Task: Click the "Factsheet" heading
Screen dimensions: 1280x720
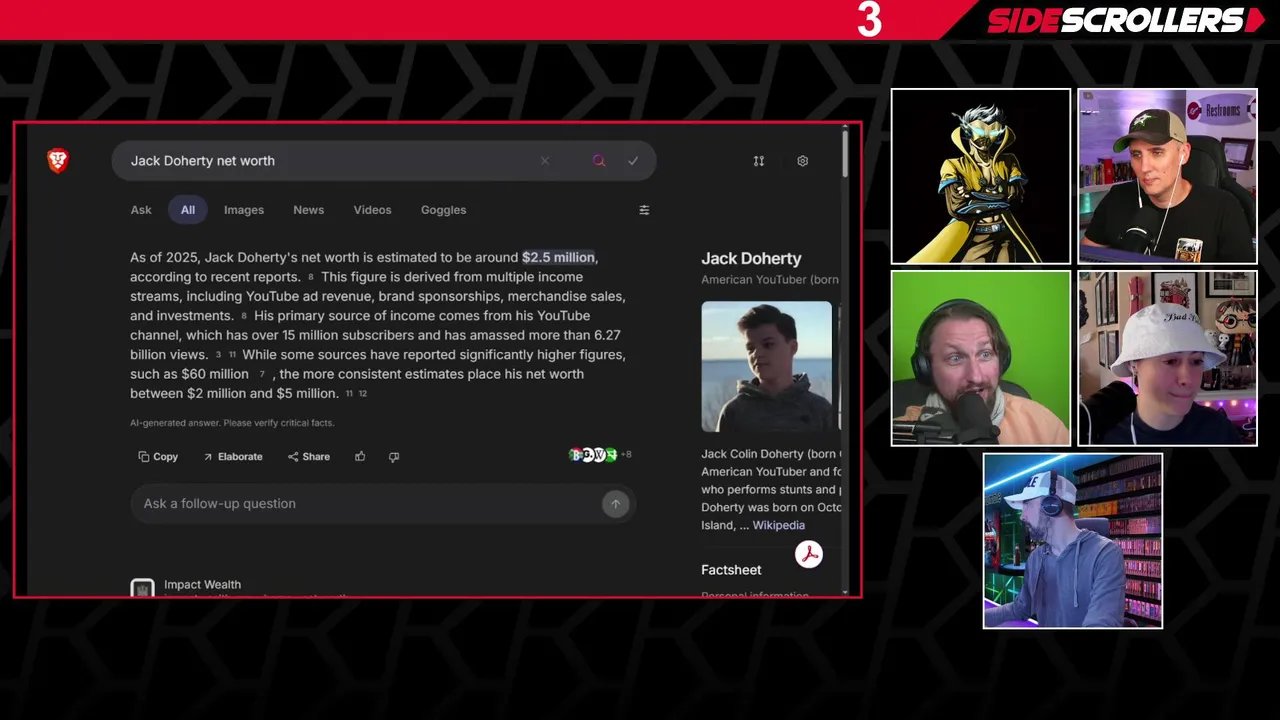Action: (x=731, y=570)
